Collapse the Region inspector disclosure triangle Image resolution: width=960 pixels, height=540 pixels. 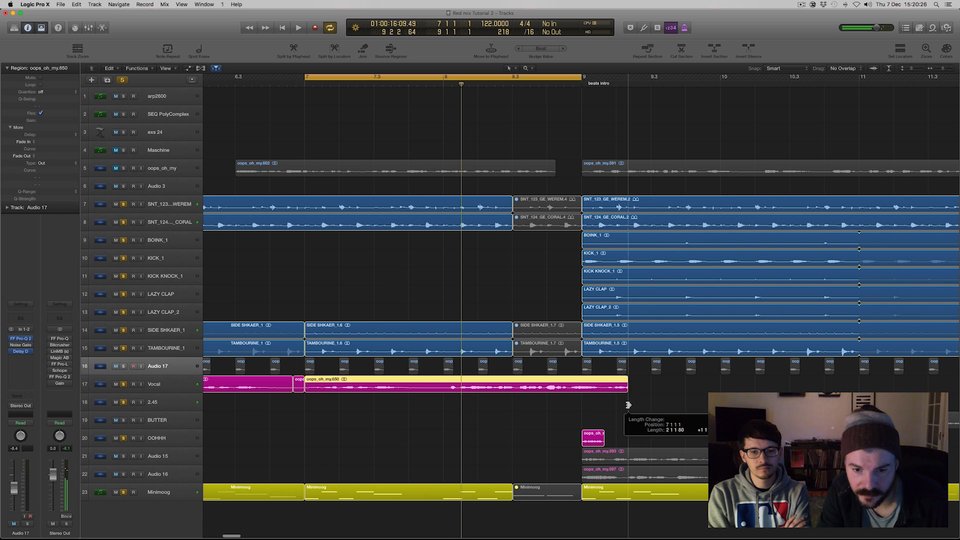click(x=7, y=68)
